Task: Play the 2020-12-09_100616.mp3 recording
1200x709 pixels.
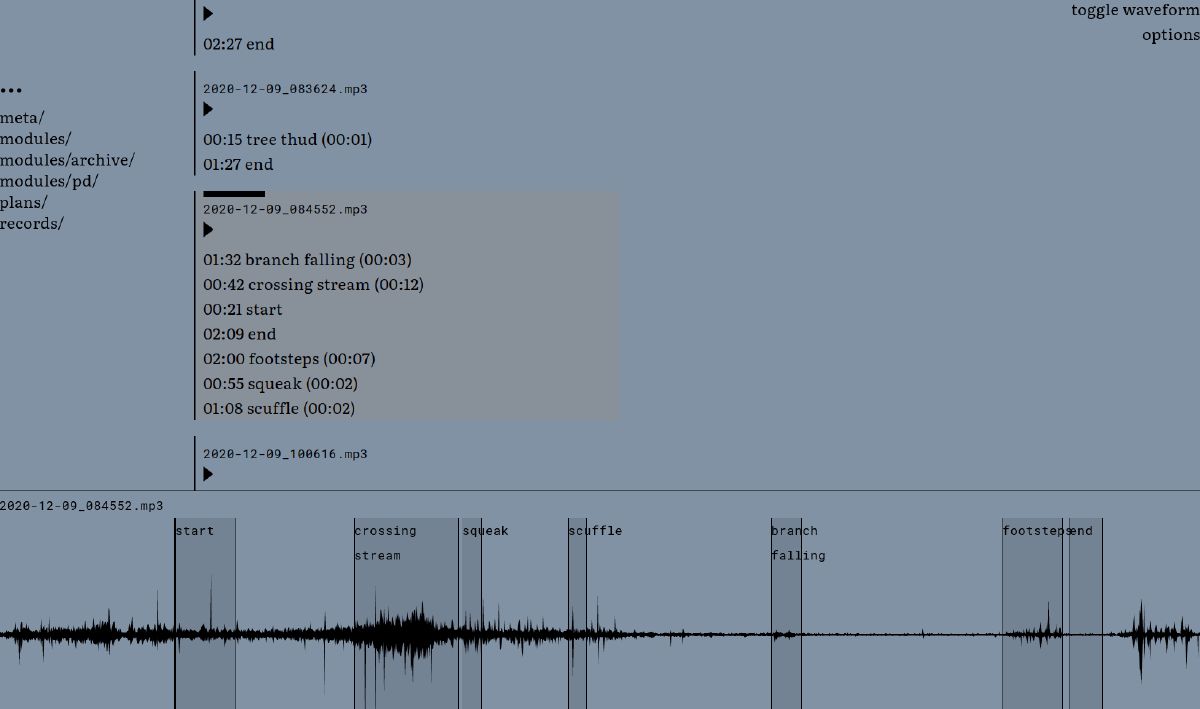Action: pyautogui.click(x=208, y=474)
